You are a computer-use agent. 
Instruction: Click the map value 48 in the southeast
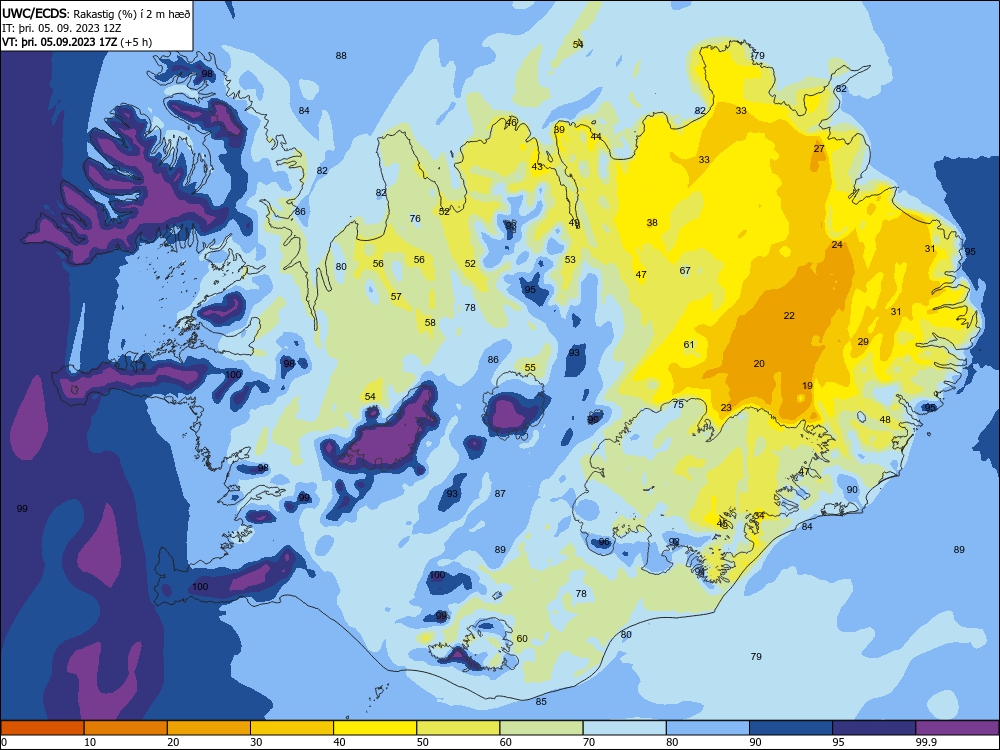pos(885,420)
